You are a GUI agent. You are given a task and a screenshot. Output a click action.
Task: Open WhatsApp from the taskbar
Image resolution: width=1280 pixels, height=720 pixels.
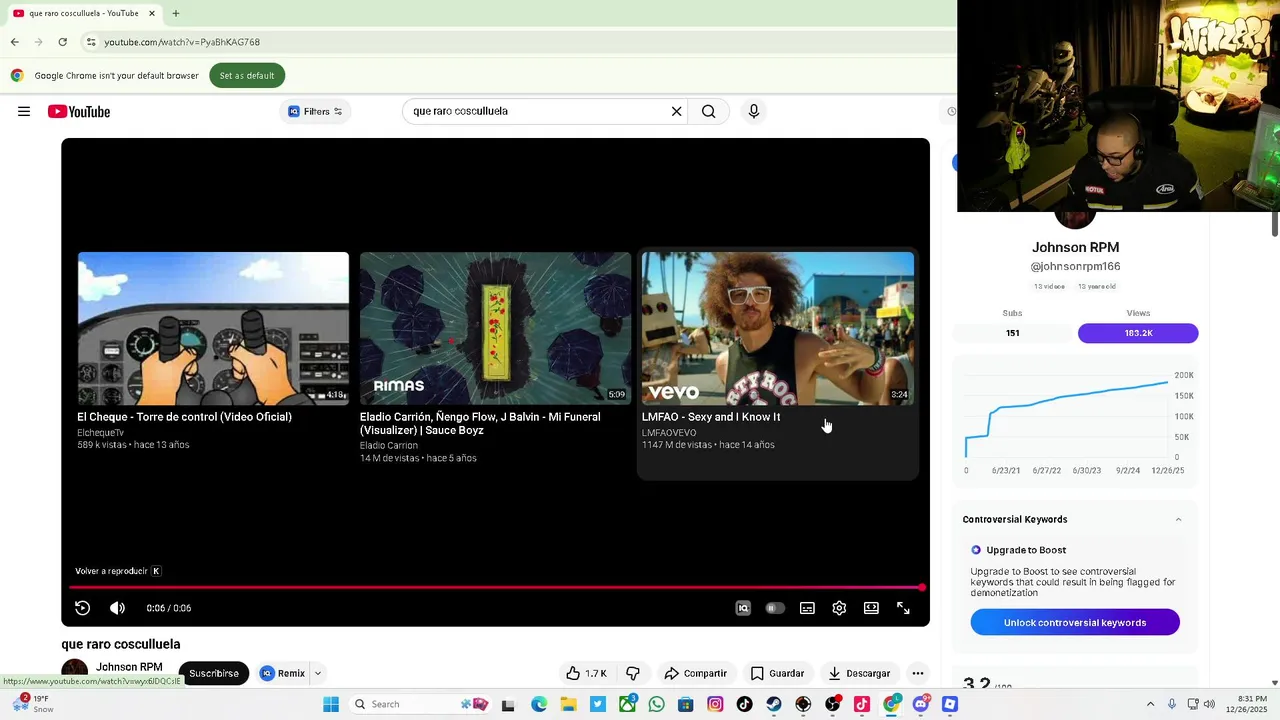[656, 704]
